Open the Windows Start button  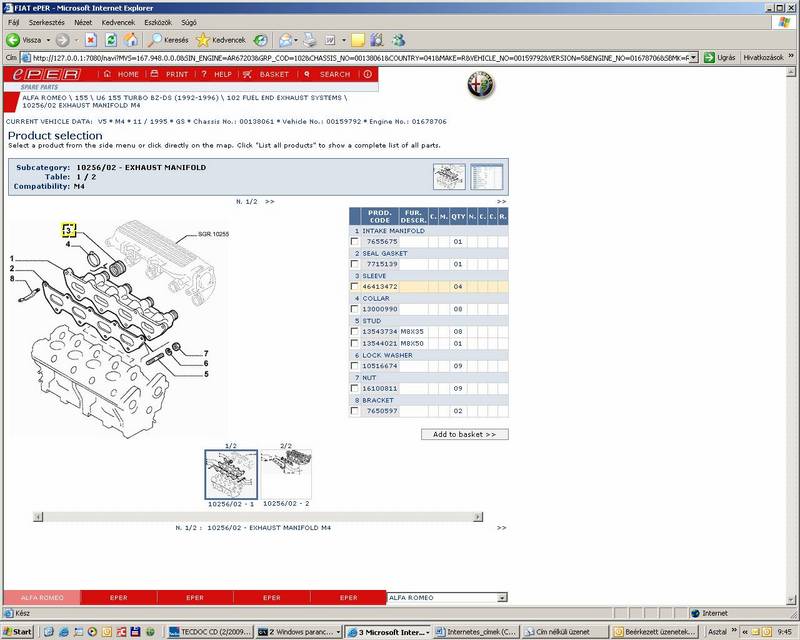(x=17, y=632)
